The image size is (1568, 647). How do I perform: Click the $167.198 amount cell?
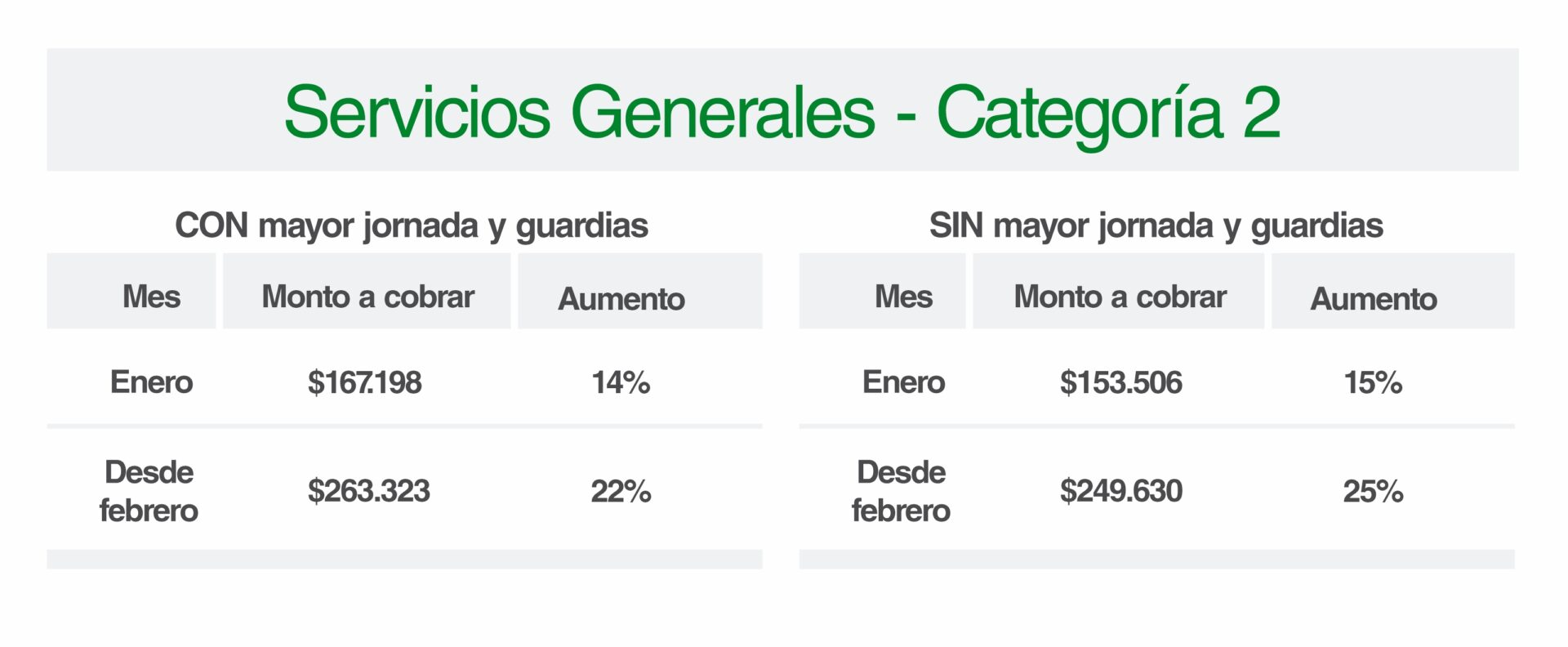coord(364,382)
